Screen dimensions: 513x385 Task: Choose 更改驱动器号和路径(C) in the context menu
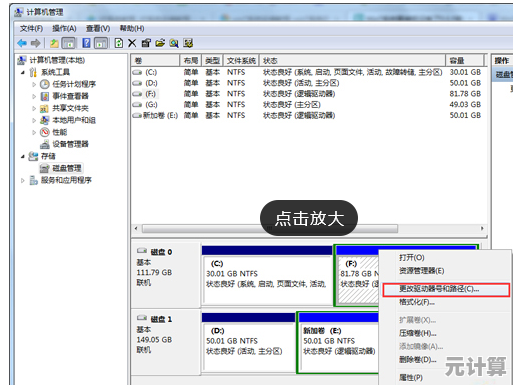446,289
